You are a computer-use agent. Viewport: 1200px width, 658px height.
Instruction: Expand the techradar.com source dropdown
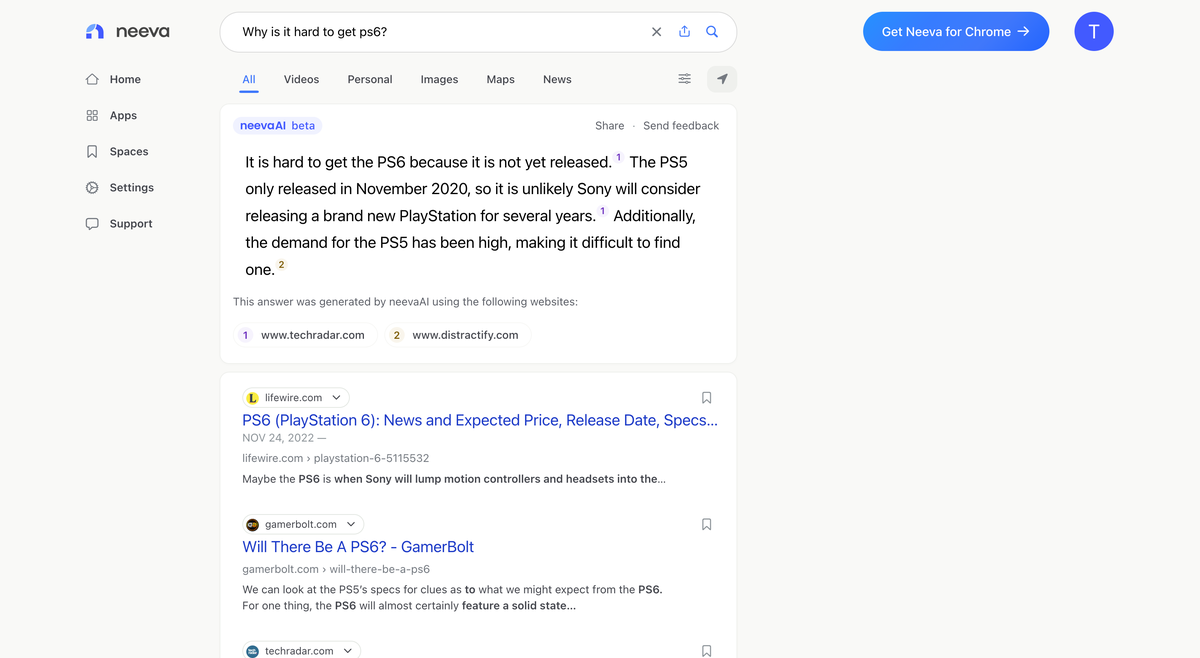348,651
